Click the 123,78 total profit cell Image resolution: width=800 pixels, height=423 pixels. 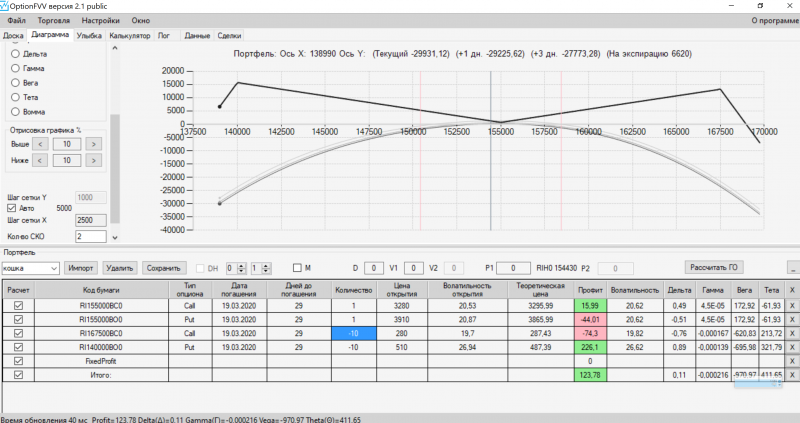[590, 375]
